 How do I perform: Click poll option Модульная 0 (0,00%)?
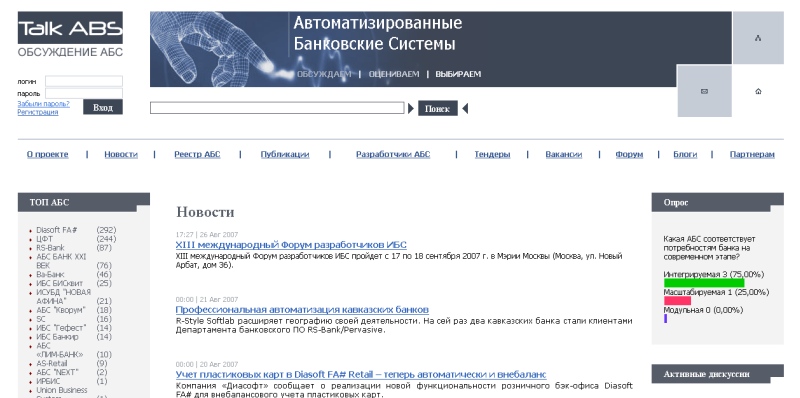tap(703, 310)
